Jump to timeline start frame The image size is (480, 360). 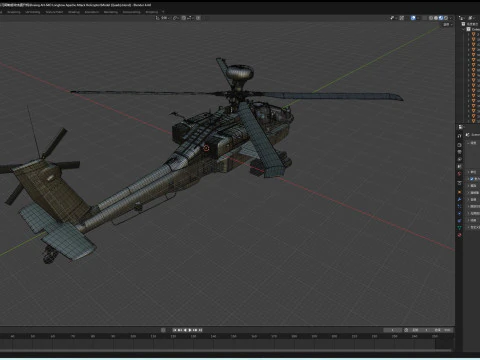click(x=175, y=330)
